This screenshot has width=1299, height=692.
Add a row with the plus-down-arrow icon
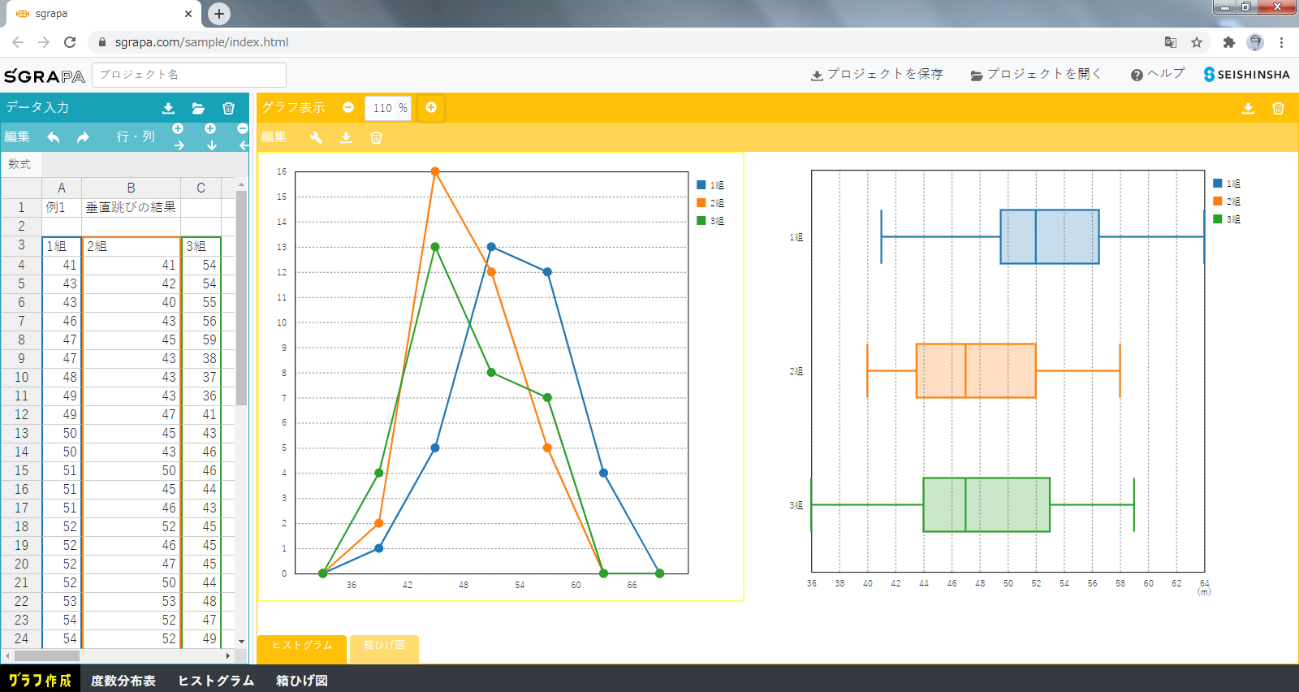pos(211,137)
